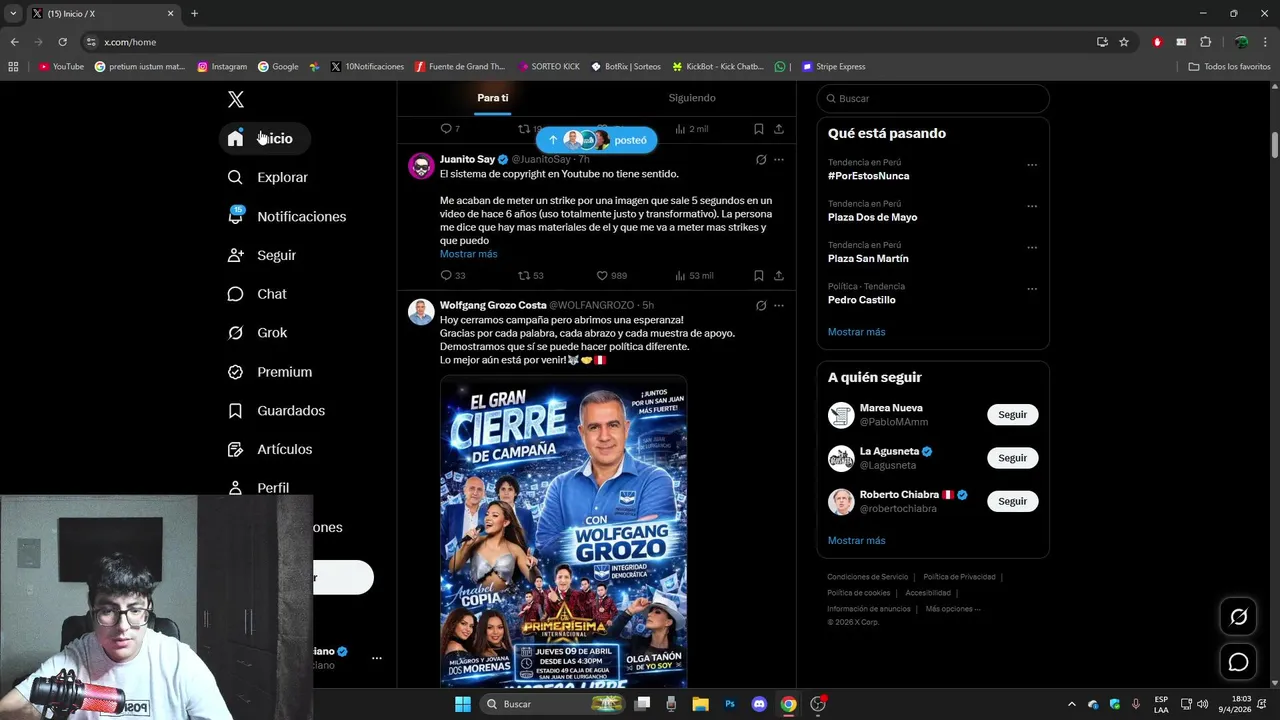Screen dimensions: 1280x720
Task: Open Guardados bookmarks in the sidebar
Action: coord(277,411)
